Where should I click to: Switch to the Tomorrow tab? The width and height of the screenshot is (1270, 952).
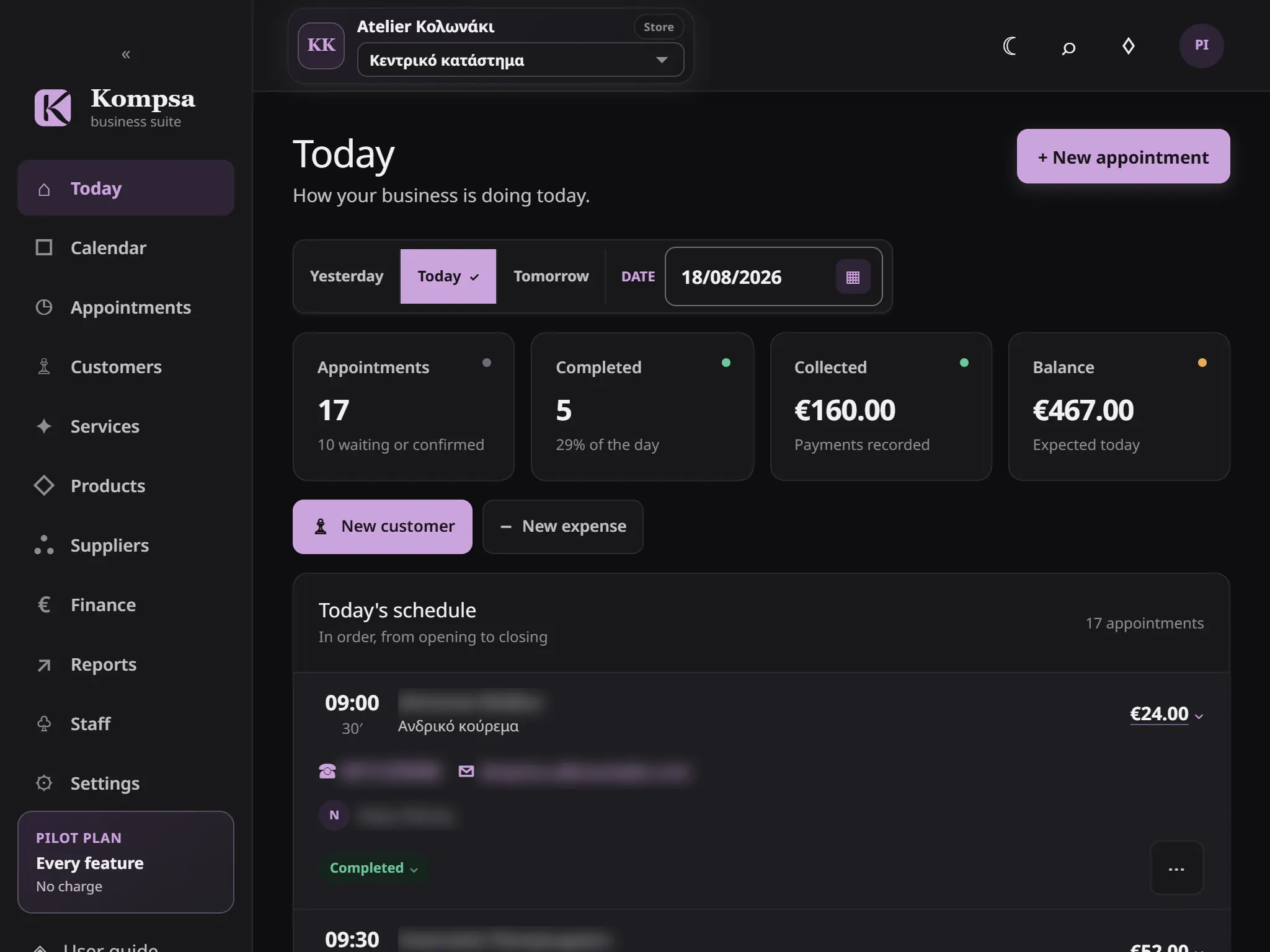click(551, 276)
